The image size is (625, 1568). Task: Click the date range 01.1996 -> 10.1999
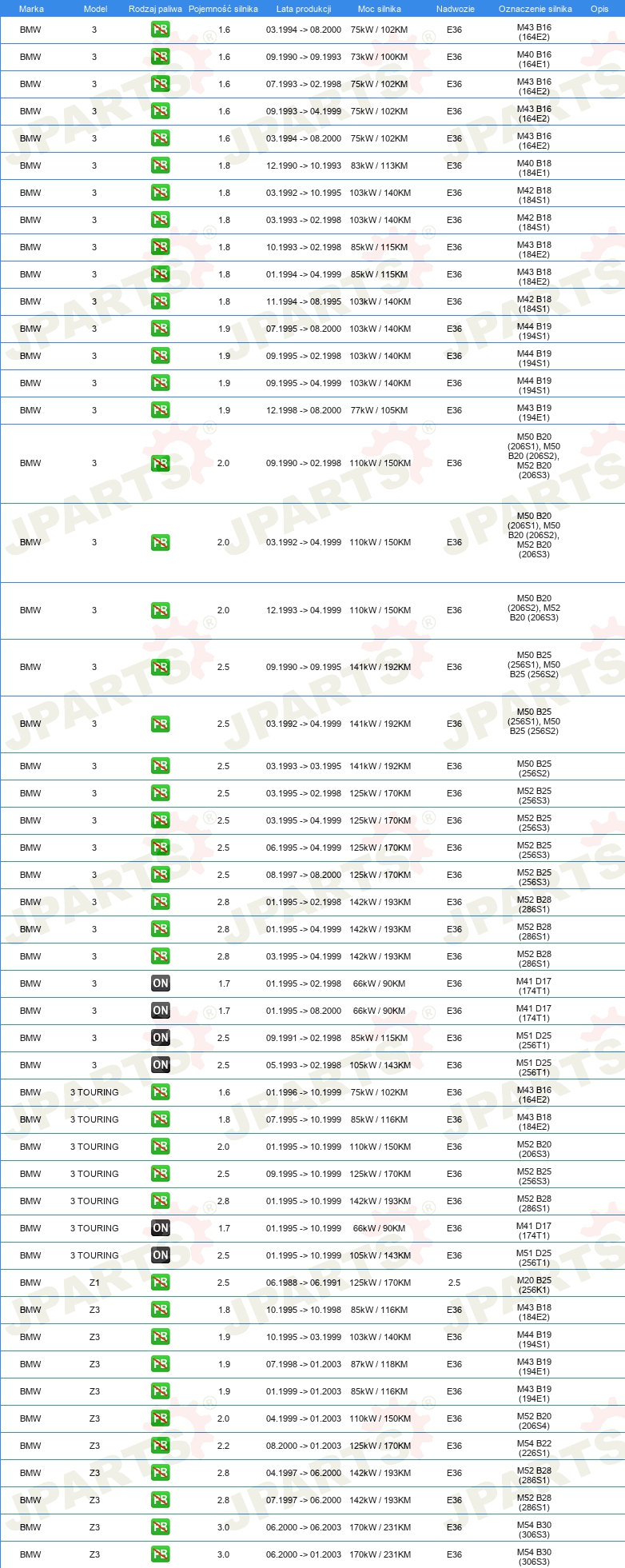(x=304, y=1092)
